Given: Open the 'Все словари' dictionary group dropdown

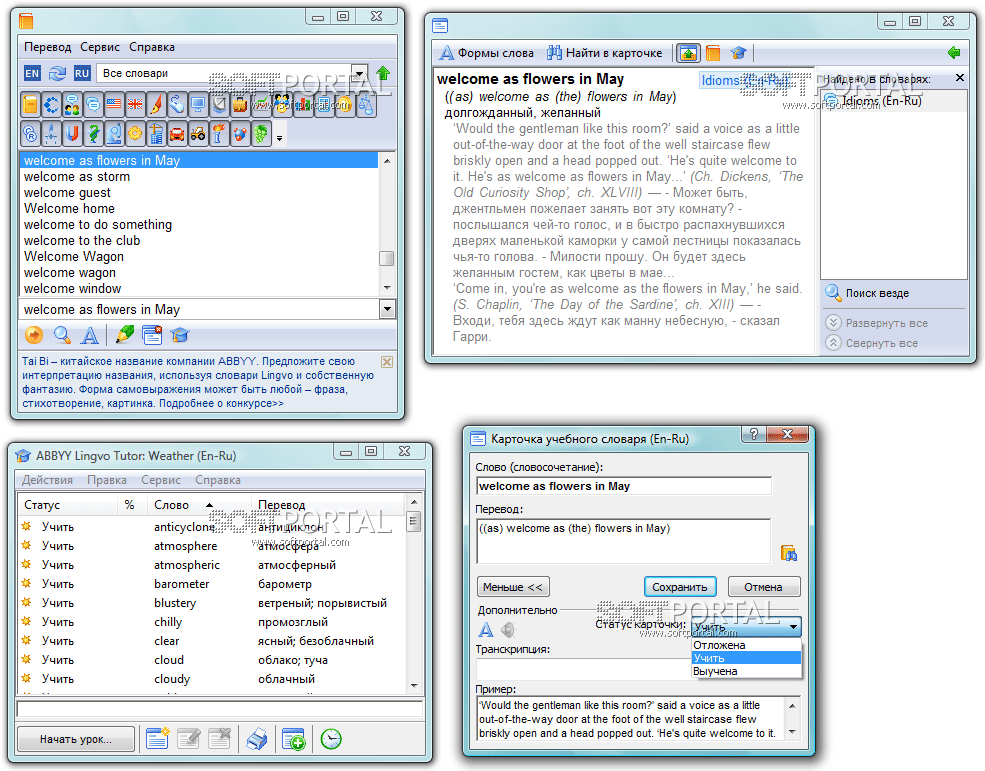Looking at the screenshot, I should [359, 74].
